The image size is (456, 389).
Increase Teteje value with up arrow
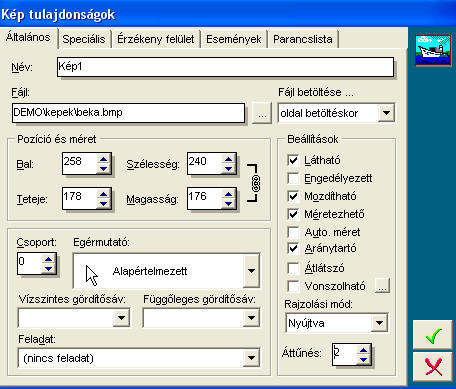[103, 194]
